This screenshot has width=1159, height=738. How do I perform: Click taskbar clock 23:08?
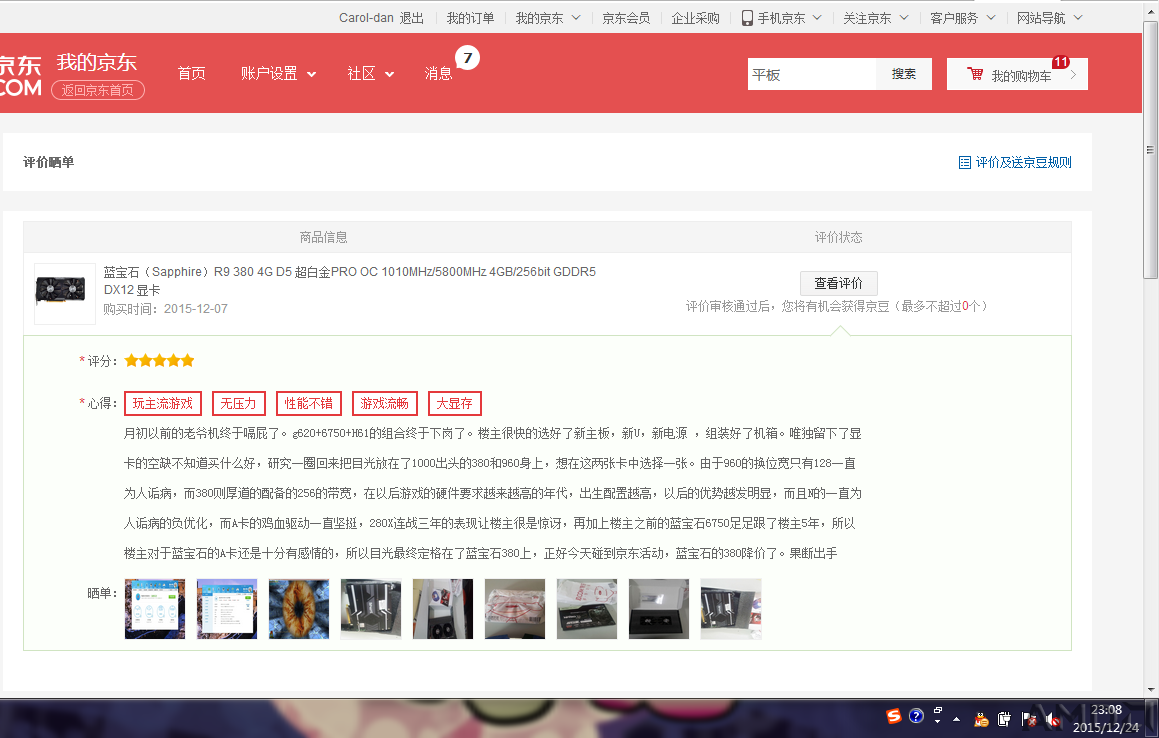point(1106,710)
